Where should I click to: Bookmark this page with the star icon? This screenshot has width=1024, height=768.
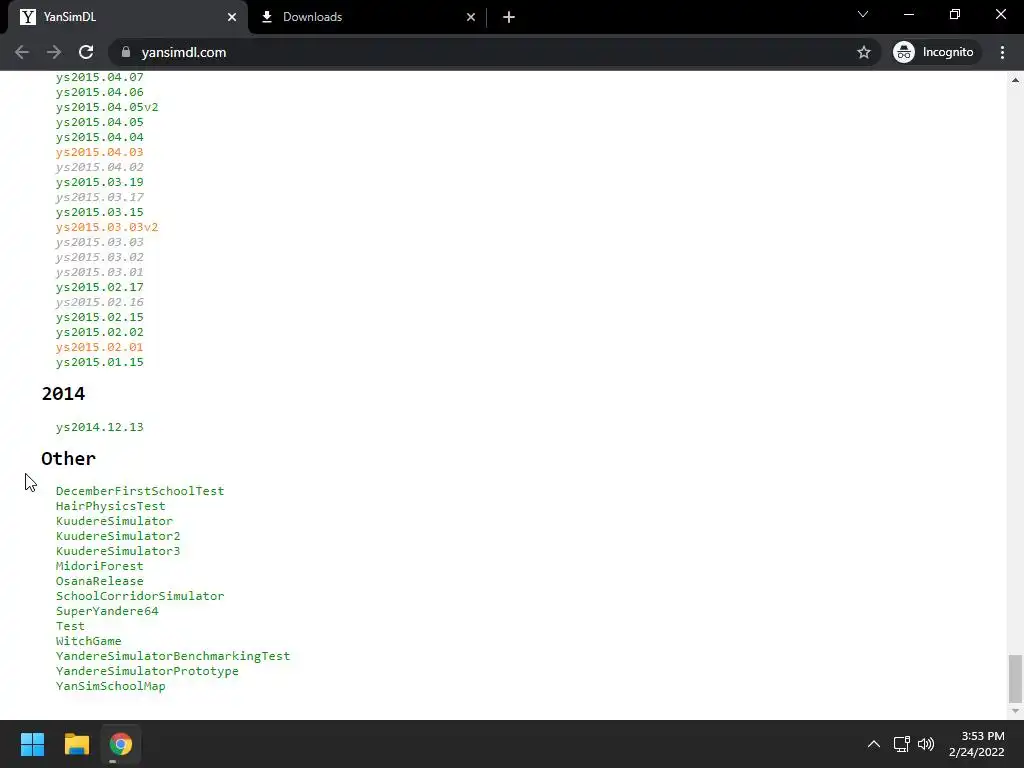863,52
